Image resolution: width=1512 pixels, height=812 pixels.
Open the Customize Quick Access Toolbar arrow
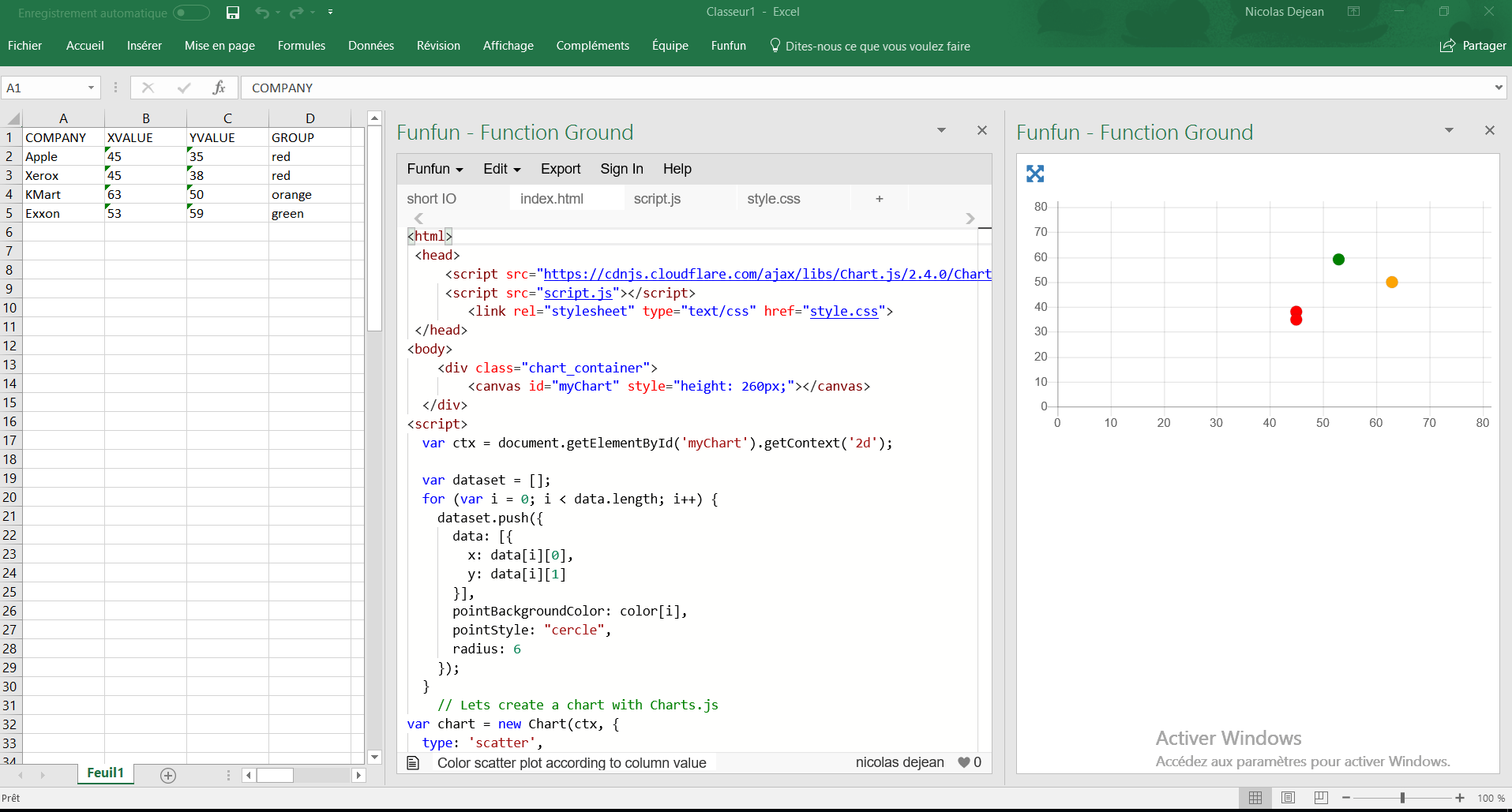coord(330,12)
